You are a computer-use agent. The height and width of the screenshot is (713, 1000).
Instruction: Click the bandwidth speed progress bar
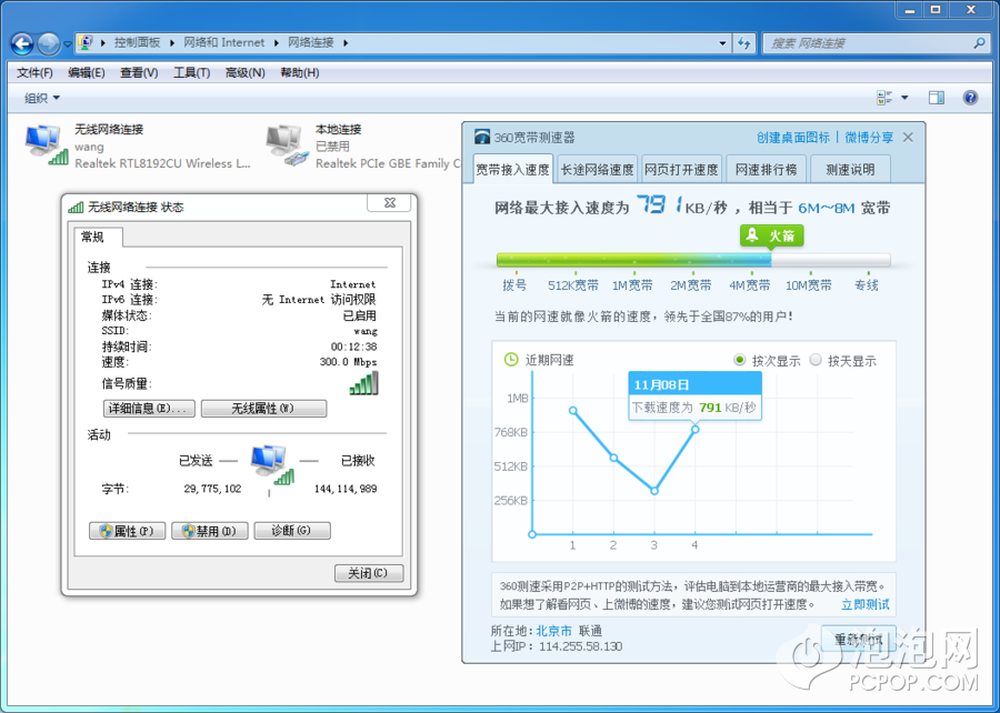(x=693, y=260)
